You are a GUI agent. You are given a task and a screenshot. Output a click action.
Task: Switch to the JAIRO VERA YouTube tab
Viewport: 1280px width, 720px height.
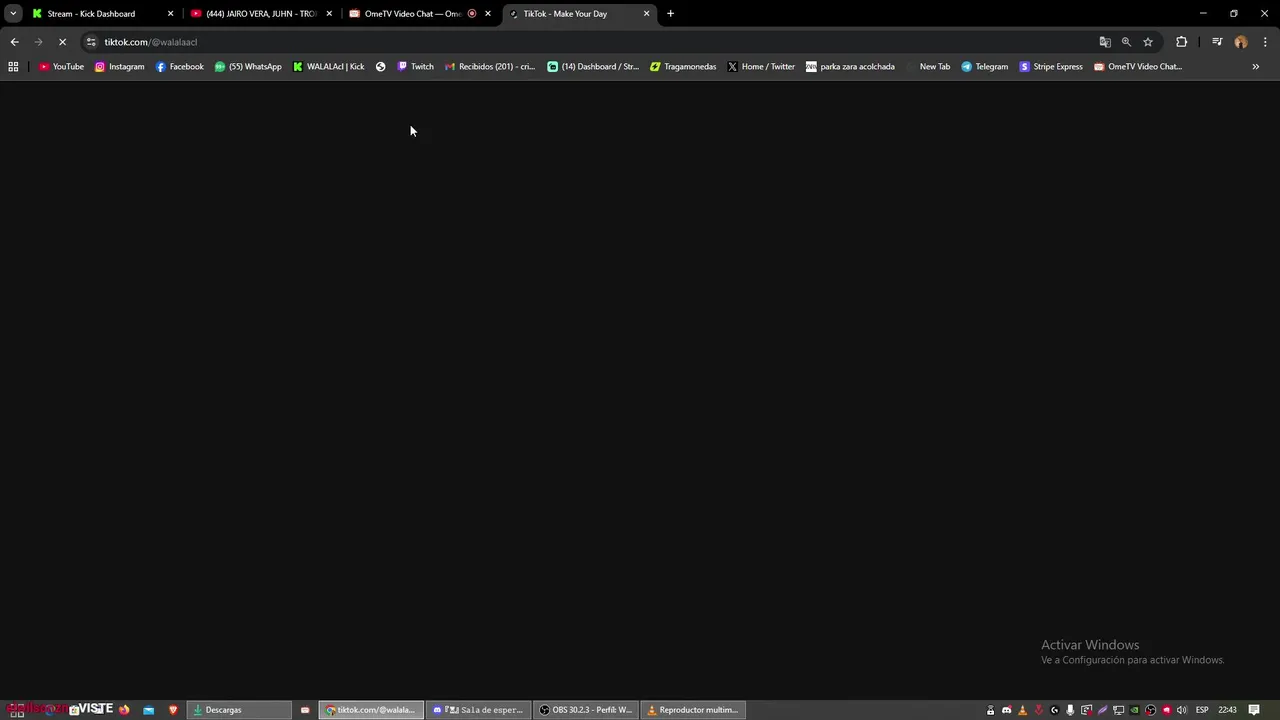tap(262, 14)
